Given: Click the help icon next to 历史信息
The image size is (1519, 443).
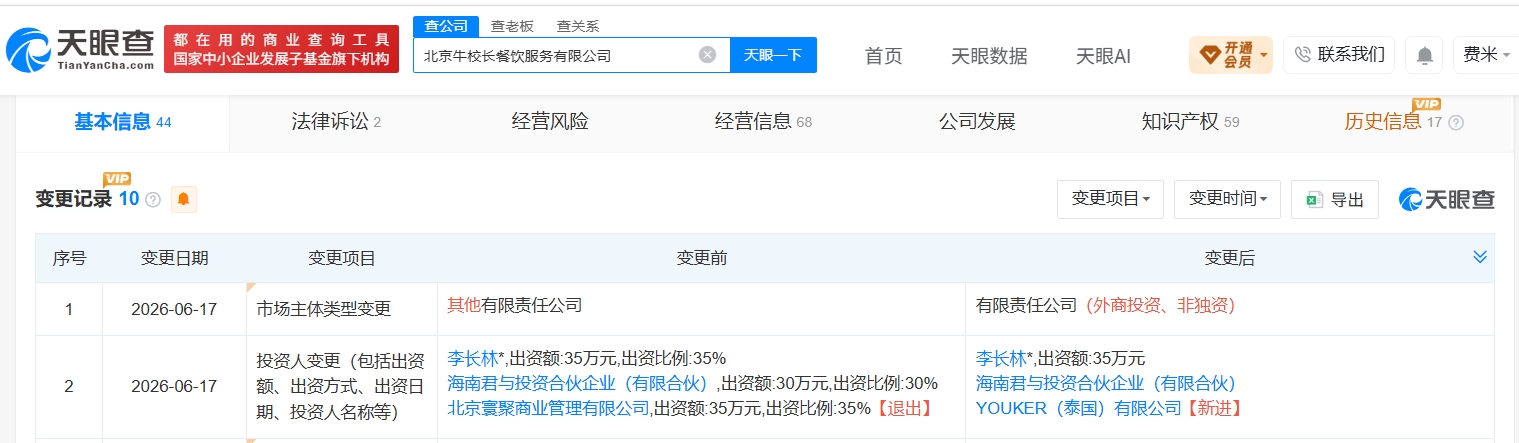Looking at the screenshot, I should (1456, 123).
